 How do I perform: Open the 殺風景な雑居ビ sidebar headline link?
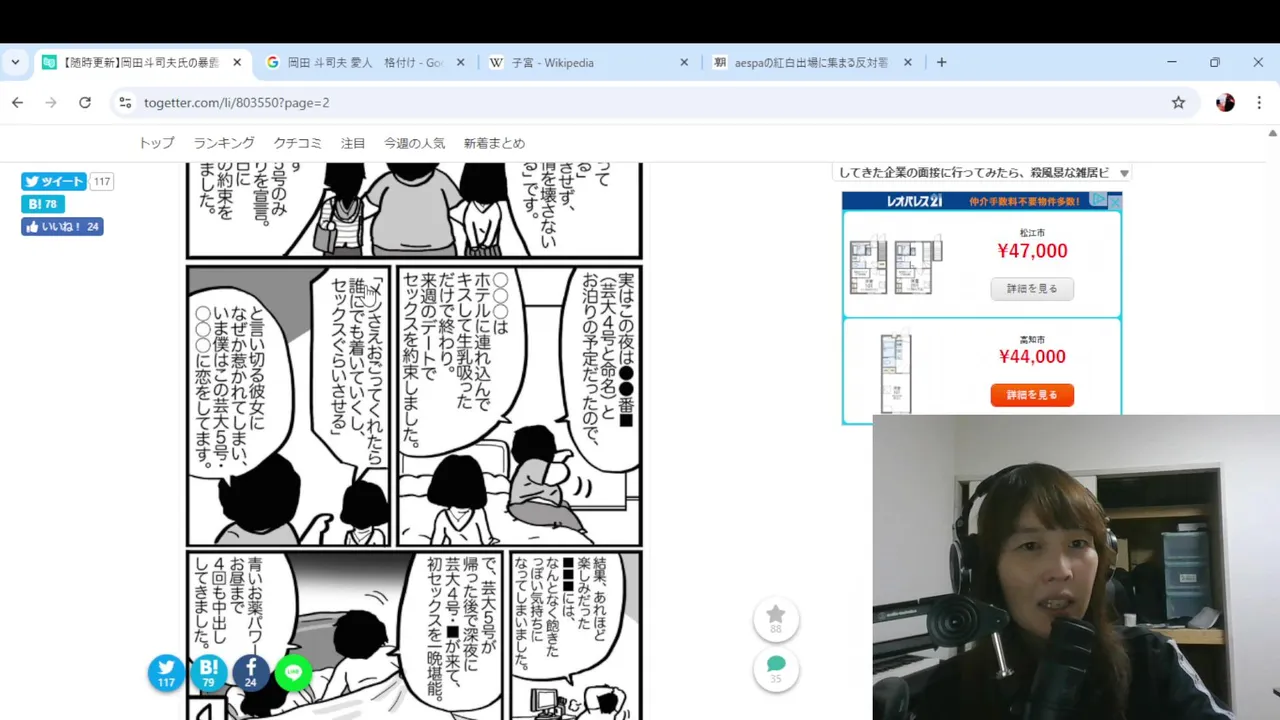[974, 172]
